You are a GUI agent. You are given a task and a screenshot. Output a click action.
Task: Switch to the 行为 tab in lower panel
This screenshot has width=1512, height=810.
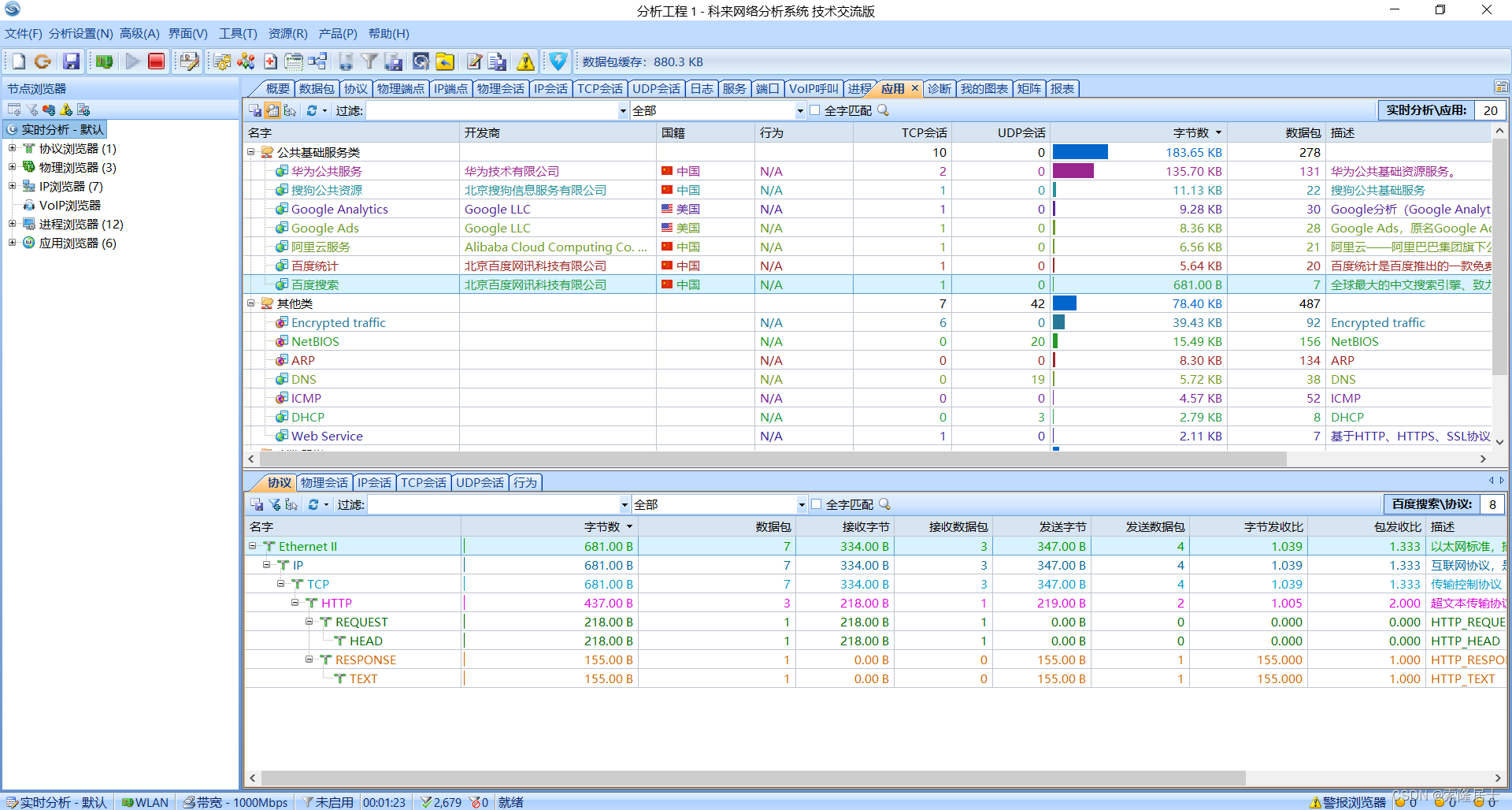pyautogui.click(x=525, y=483)
